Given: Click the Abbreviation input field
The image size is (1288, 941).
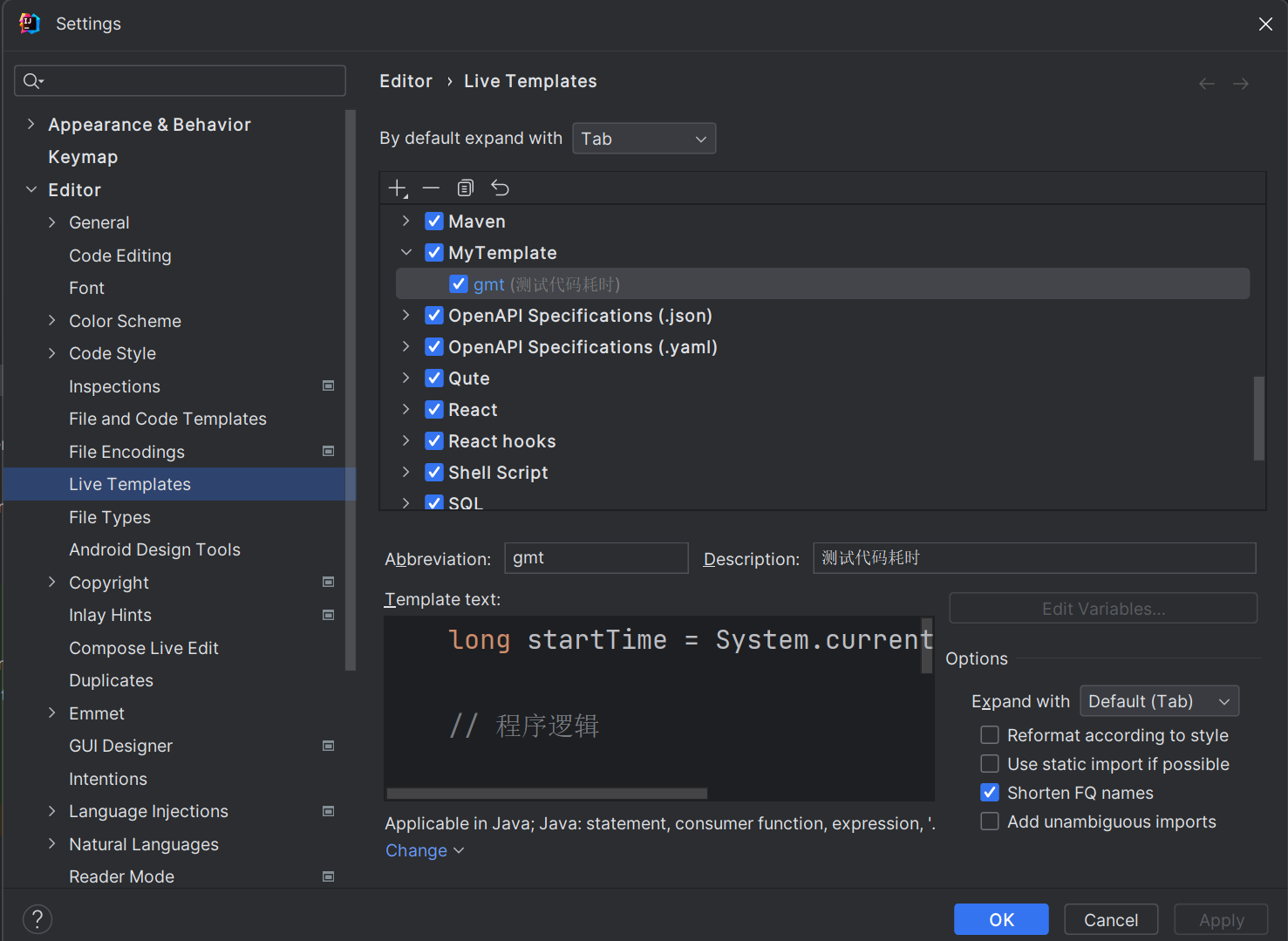Looking at the screenshot, I should (x=596, y=558).
